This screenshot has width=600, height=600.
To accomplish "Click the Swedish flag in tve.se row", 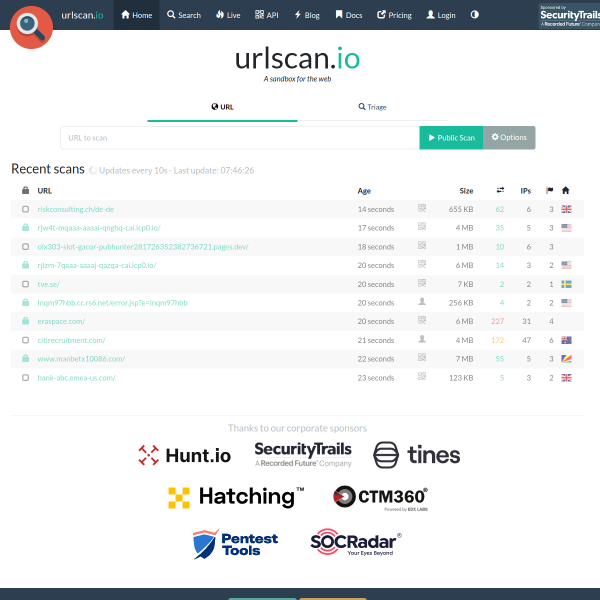I will coord(566,284).
